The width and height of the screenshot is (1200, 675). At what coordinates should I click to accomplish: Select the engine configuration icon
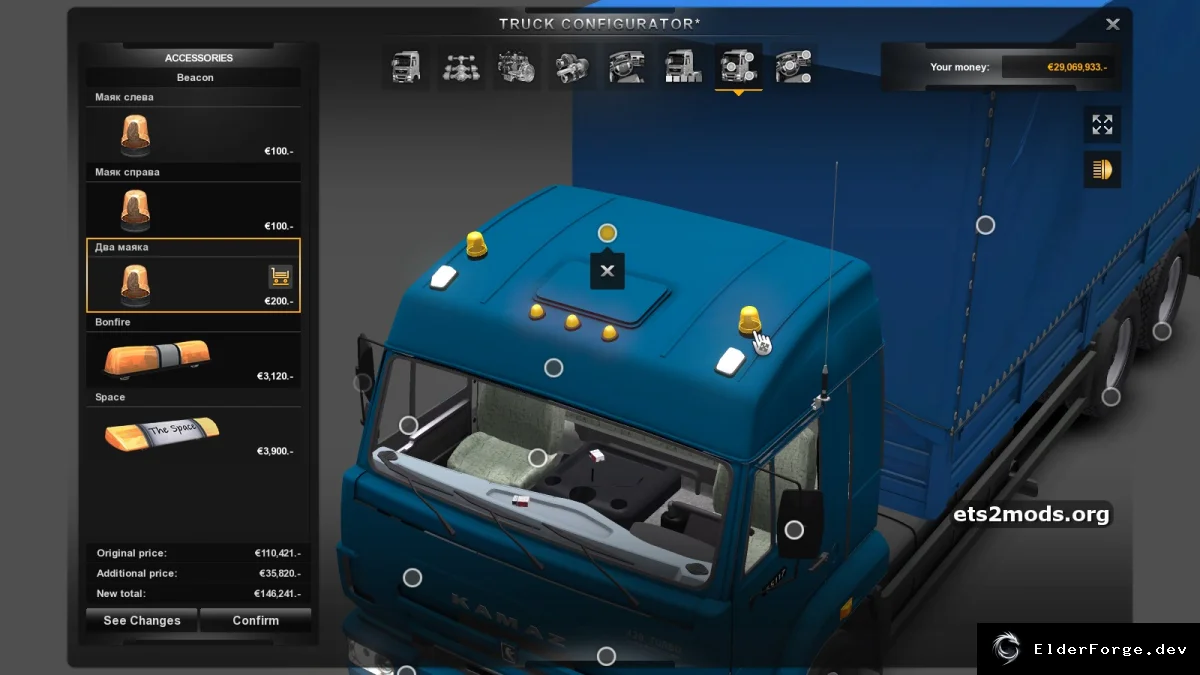click(517, 68)
